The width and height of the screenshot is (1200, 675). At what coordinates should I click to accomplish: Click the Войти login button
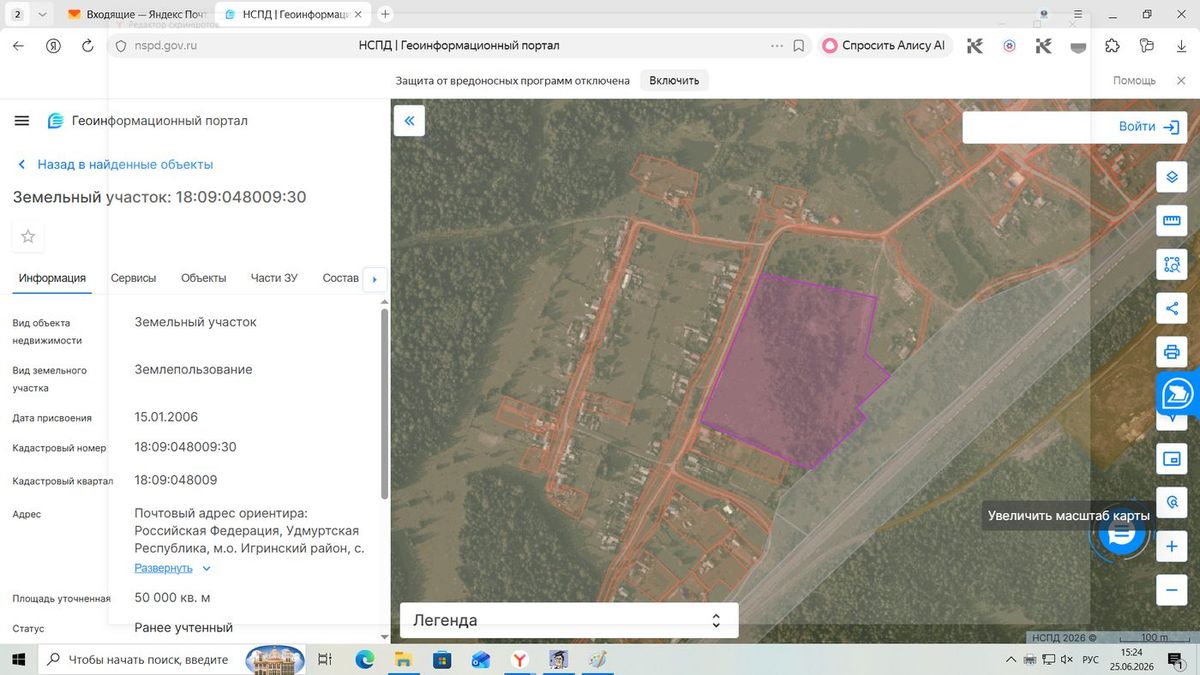click(x=1150, y=127)
